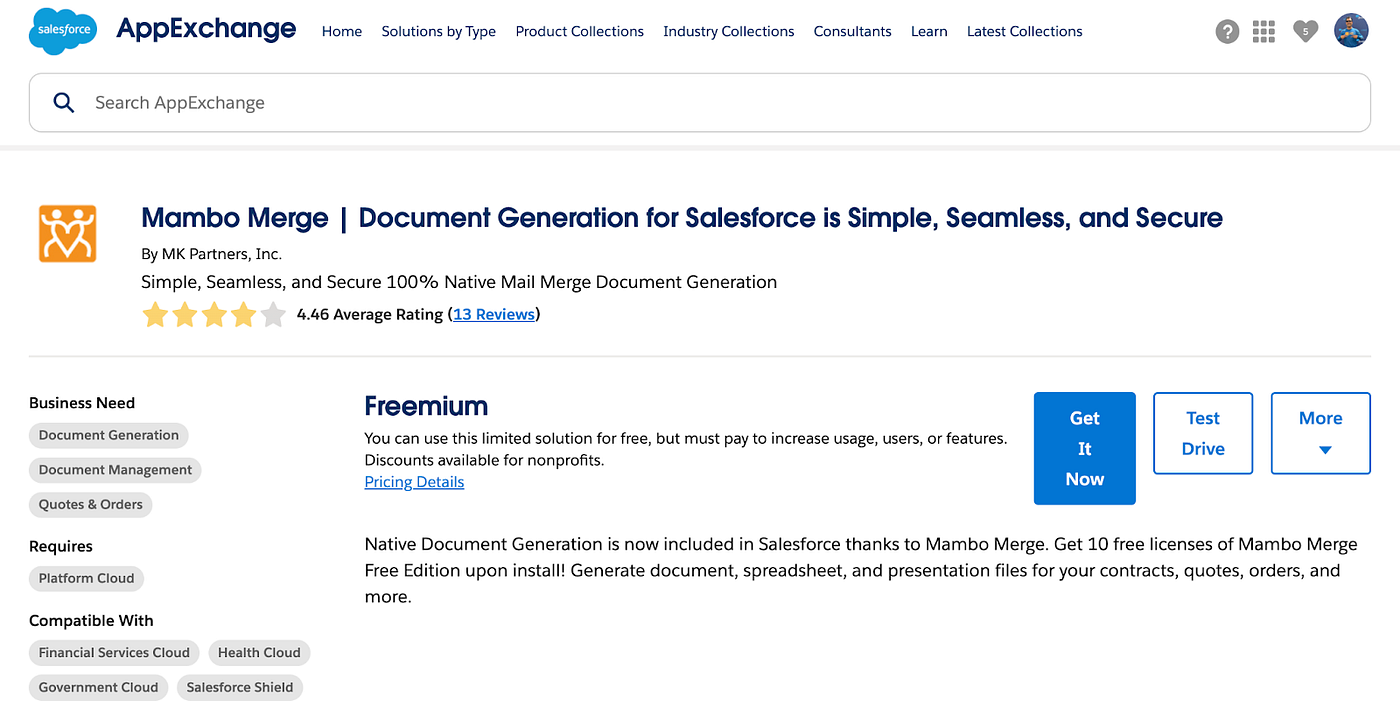Viewport: 1400px width, 701px height.
Task: Go to the Home menu
Action: [x=342, y=31]
